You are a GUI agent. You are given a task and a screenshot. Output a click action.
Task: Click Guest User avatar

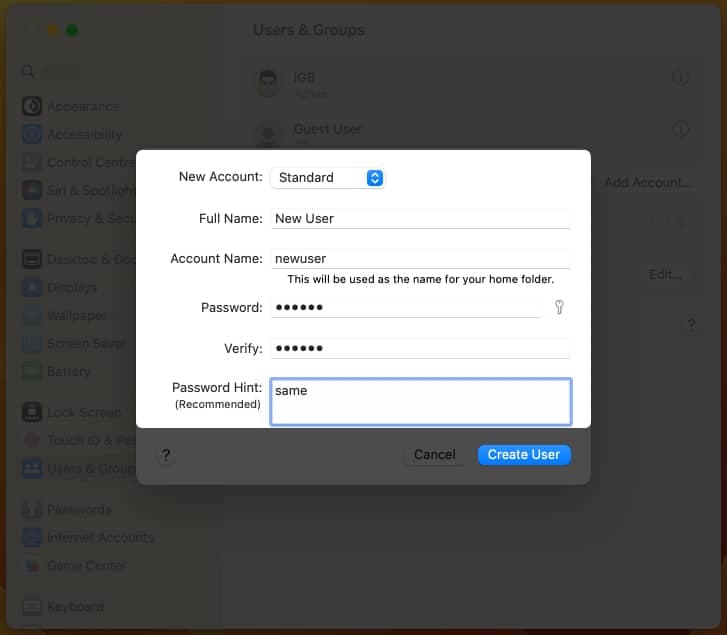(268, 133)
